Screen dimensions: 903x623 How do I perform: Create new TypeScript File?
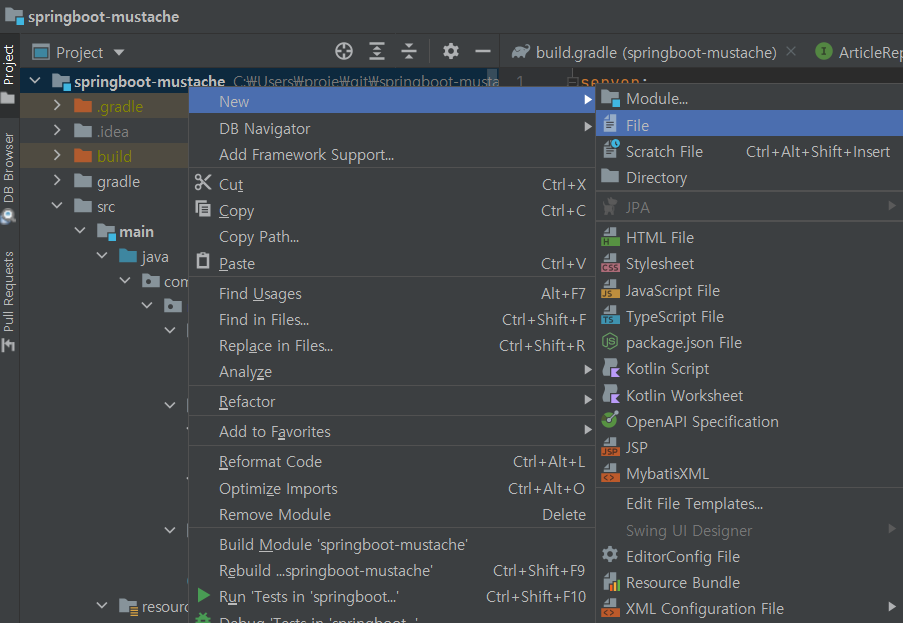[749, 317]
